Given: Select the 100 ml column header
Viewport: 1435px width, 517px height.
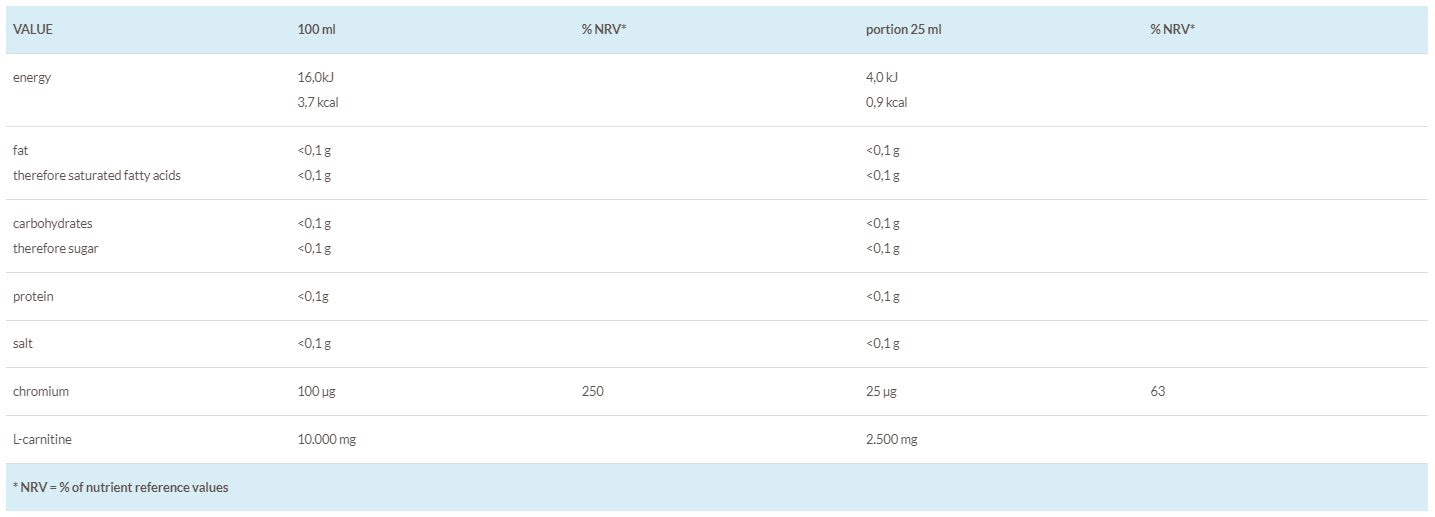Looking at the screenshot, I should coord(316,30).
